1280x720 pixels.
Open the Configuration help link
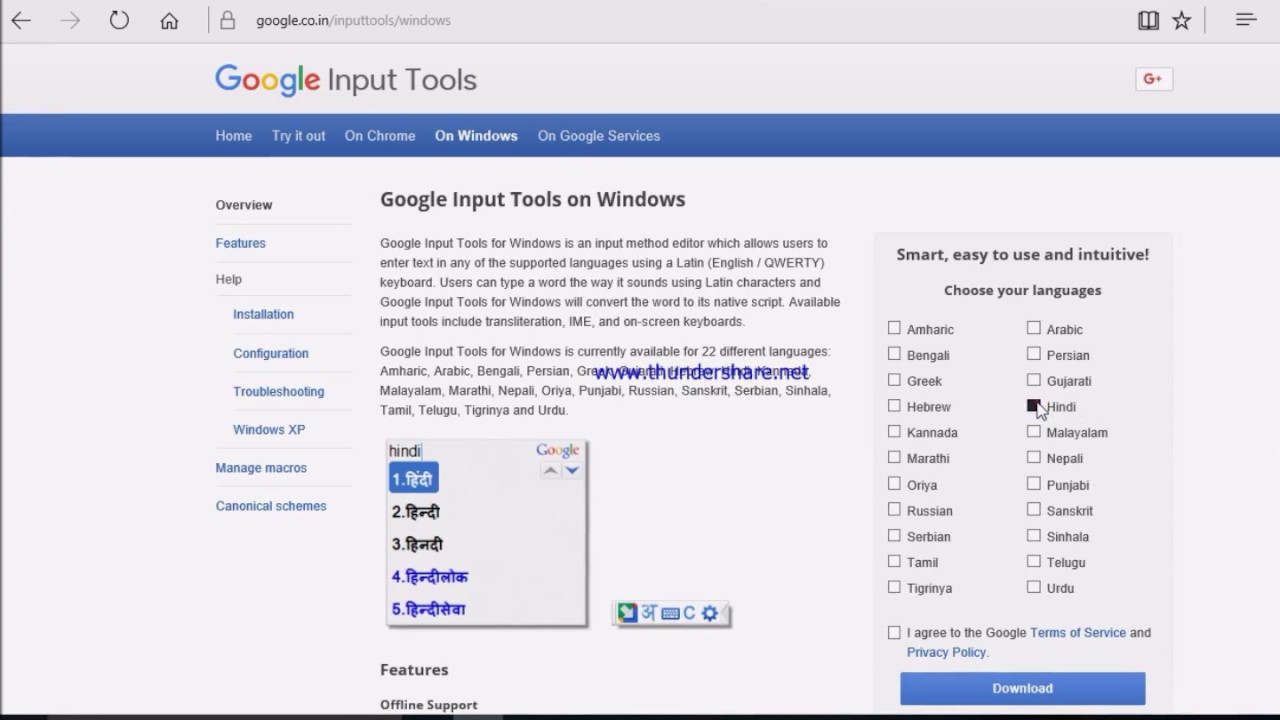click(x=271, y=353)
